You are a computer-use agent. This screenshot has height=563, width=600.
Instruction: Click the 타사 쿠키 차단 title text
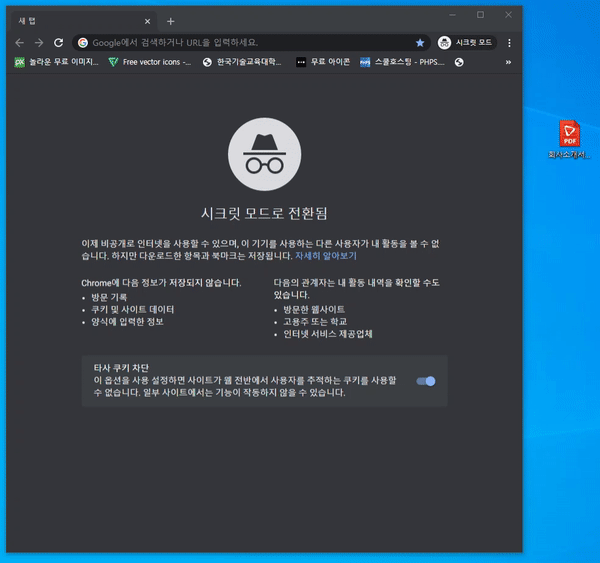pos(121,368)
